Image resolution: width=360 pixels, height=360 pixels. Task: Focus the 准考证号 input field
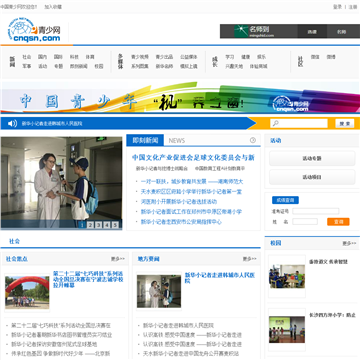tap(316, 211)
